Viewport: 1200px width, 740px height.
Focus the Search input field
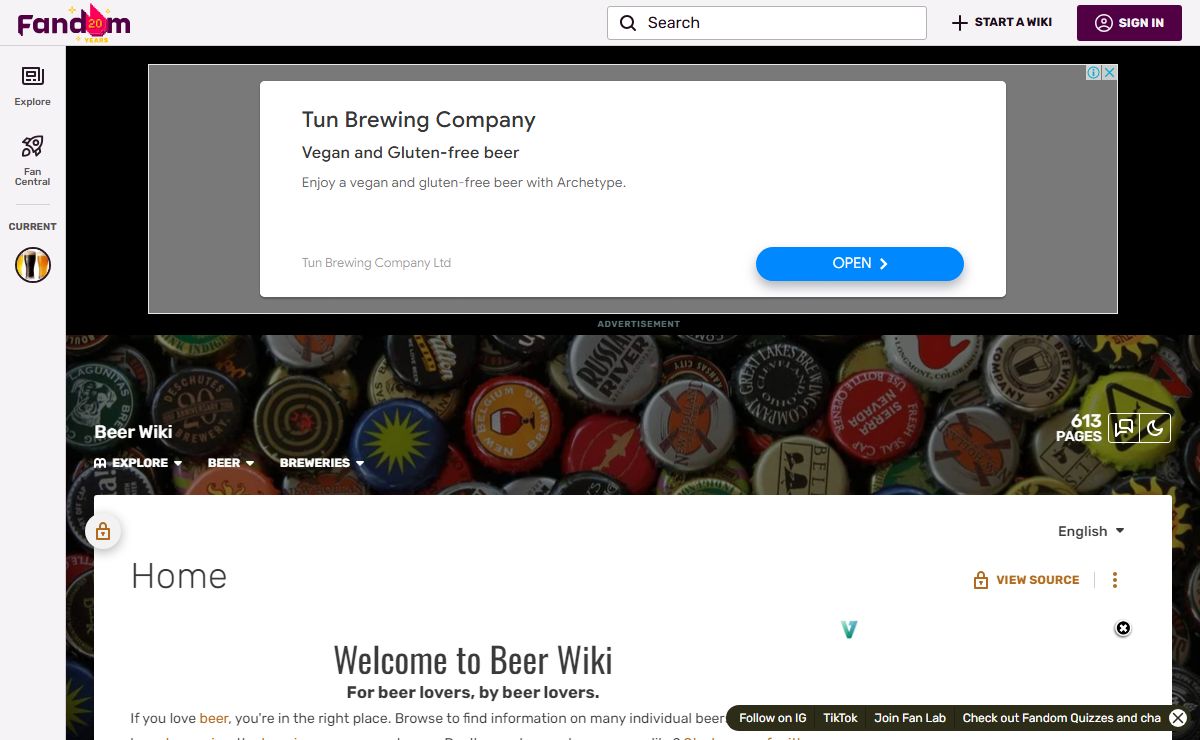pyautogui.click(x=767, y=23)
